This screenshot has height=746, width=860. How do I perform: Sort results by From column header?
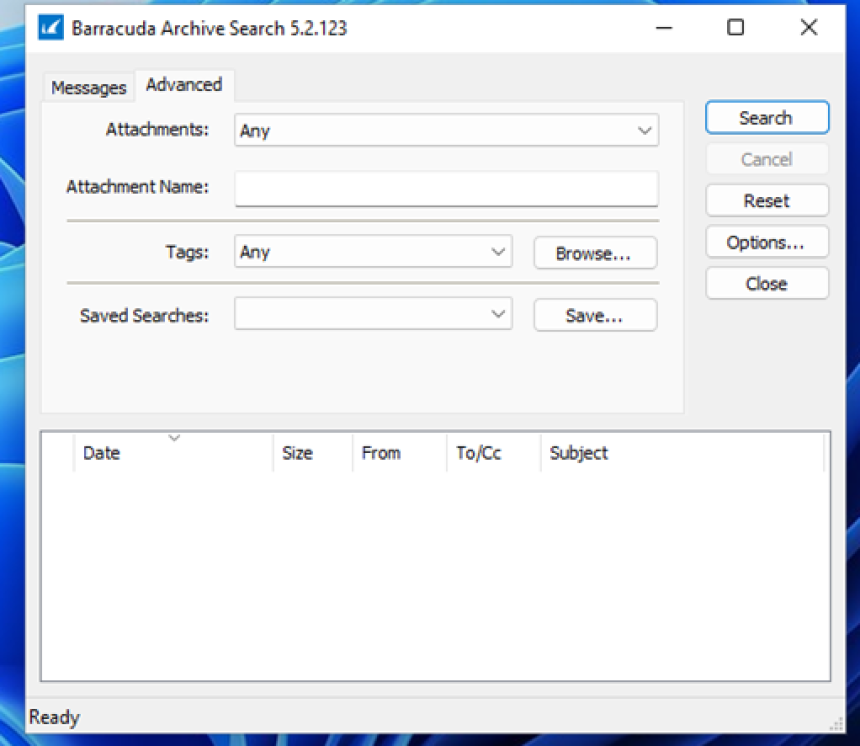tap(400, 453)
